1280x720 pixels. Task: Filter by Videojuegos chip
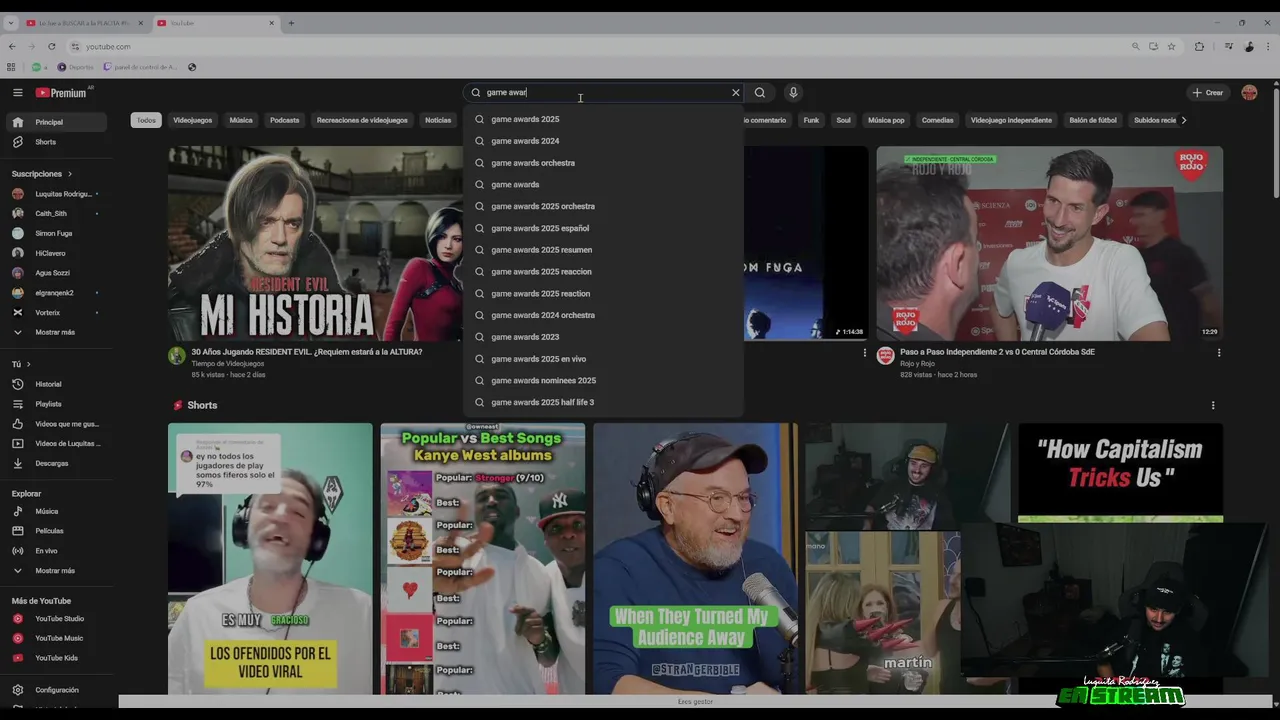tap(192, 120)
